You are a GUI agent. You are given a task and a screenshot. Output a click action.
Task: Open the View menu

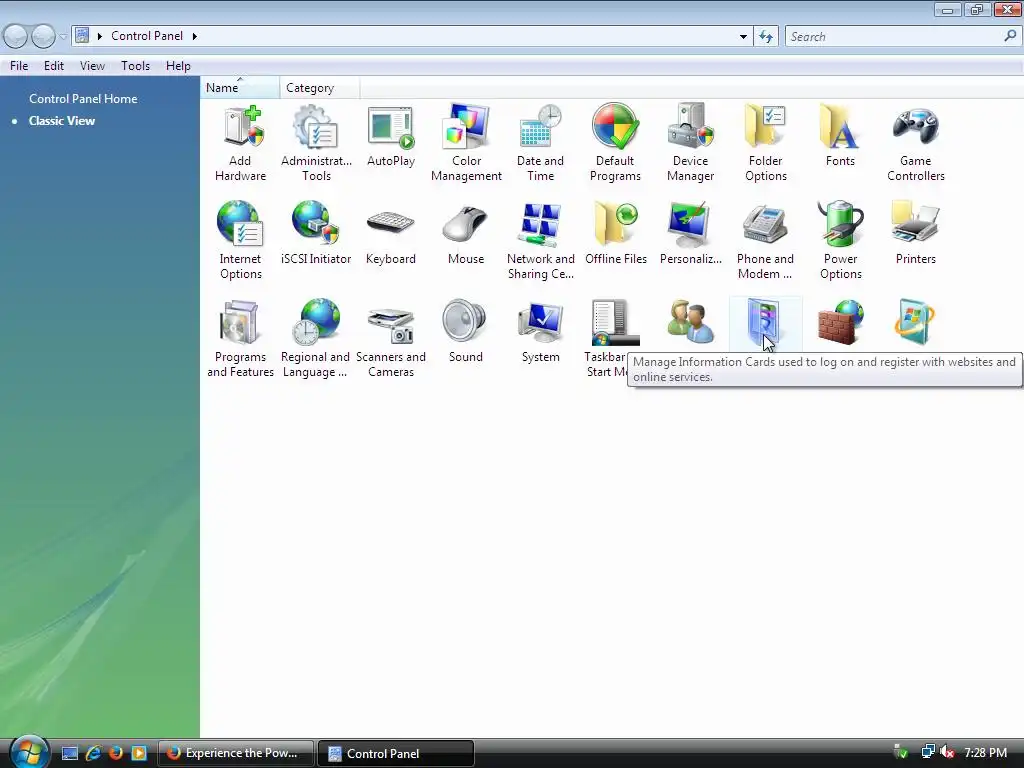pyautogui.click(x=92, y=66)
